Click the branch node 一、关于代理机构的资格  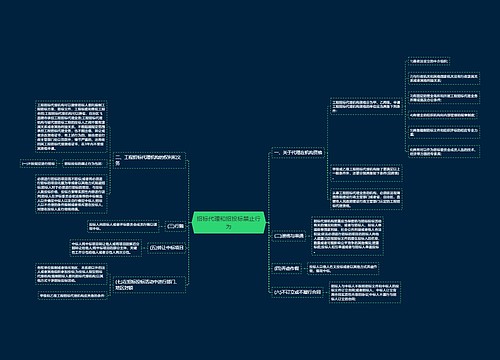(x=298, y=153)
